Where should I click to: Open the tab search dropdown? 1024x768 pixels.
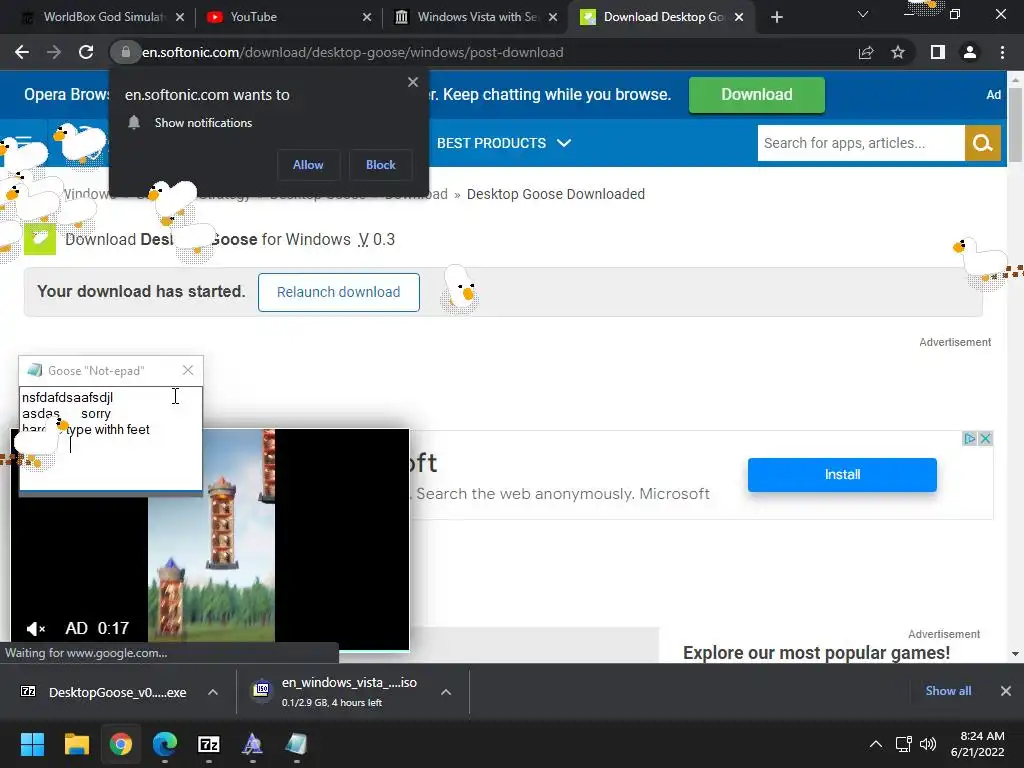pyautogui.click(x=863, y=14)
